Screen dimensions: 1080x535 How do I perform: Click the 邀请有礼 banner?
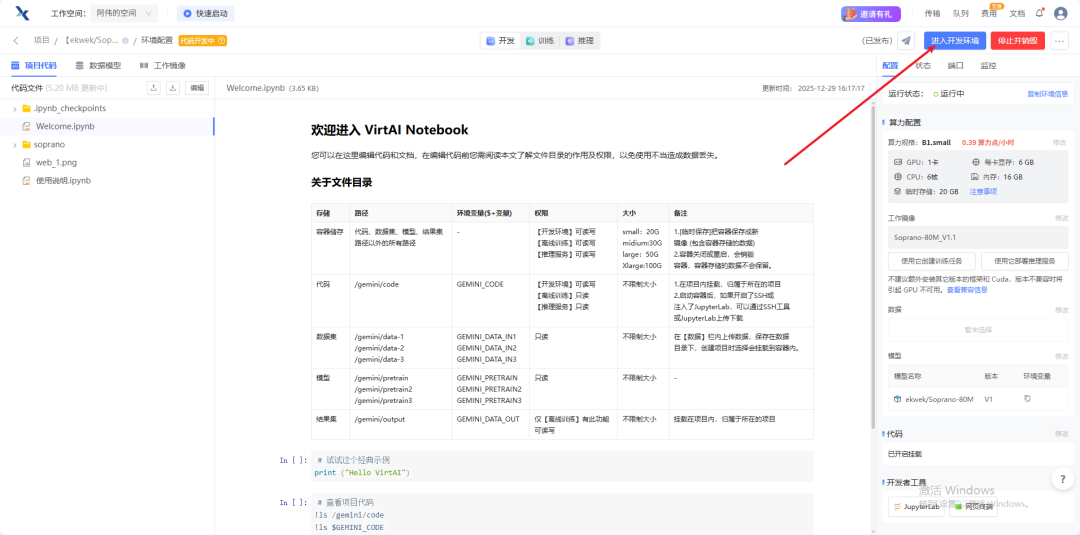pyautogui.click(x=872, y=14)
